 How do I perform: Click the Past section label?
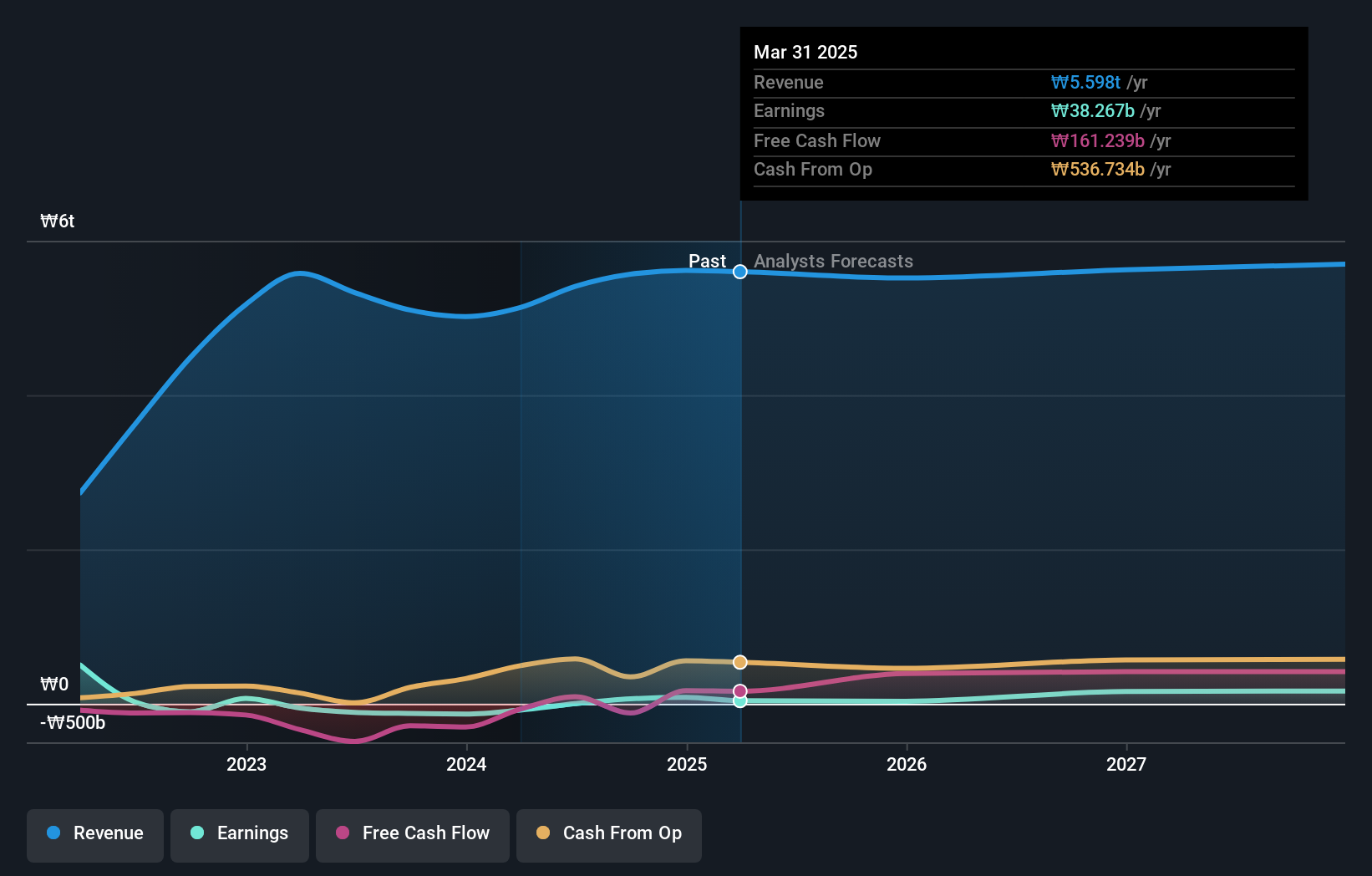tap(708, 261)
